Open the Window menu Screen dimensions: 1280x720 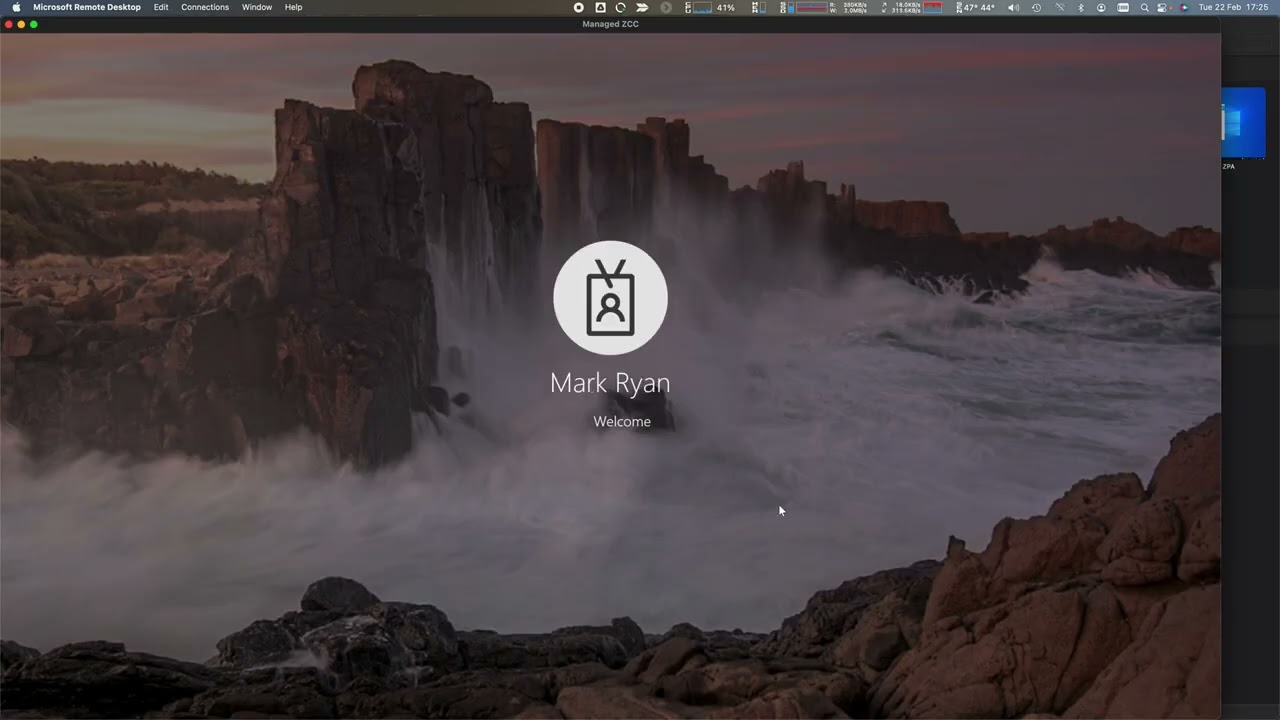click(x=257, y=7)
